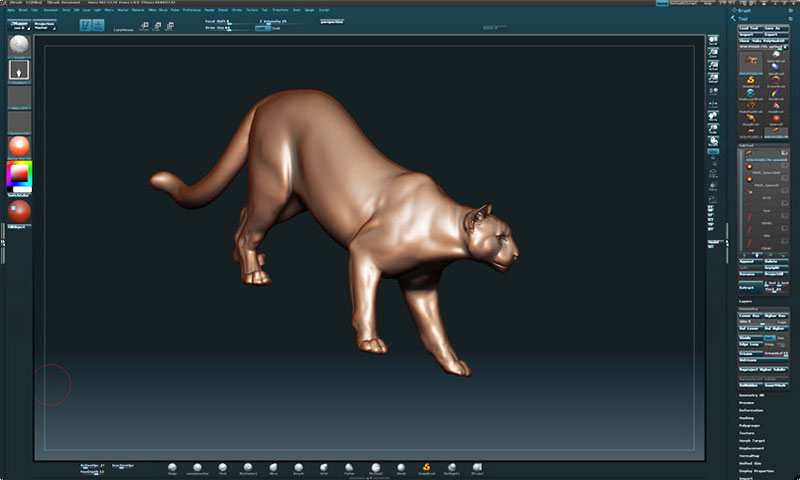Image resolution: width=800 pixels, height=480 pixels.
Task: Select the SimpleBrush S icon in bottom shelf
Action: [x=427, y=468]
